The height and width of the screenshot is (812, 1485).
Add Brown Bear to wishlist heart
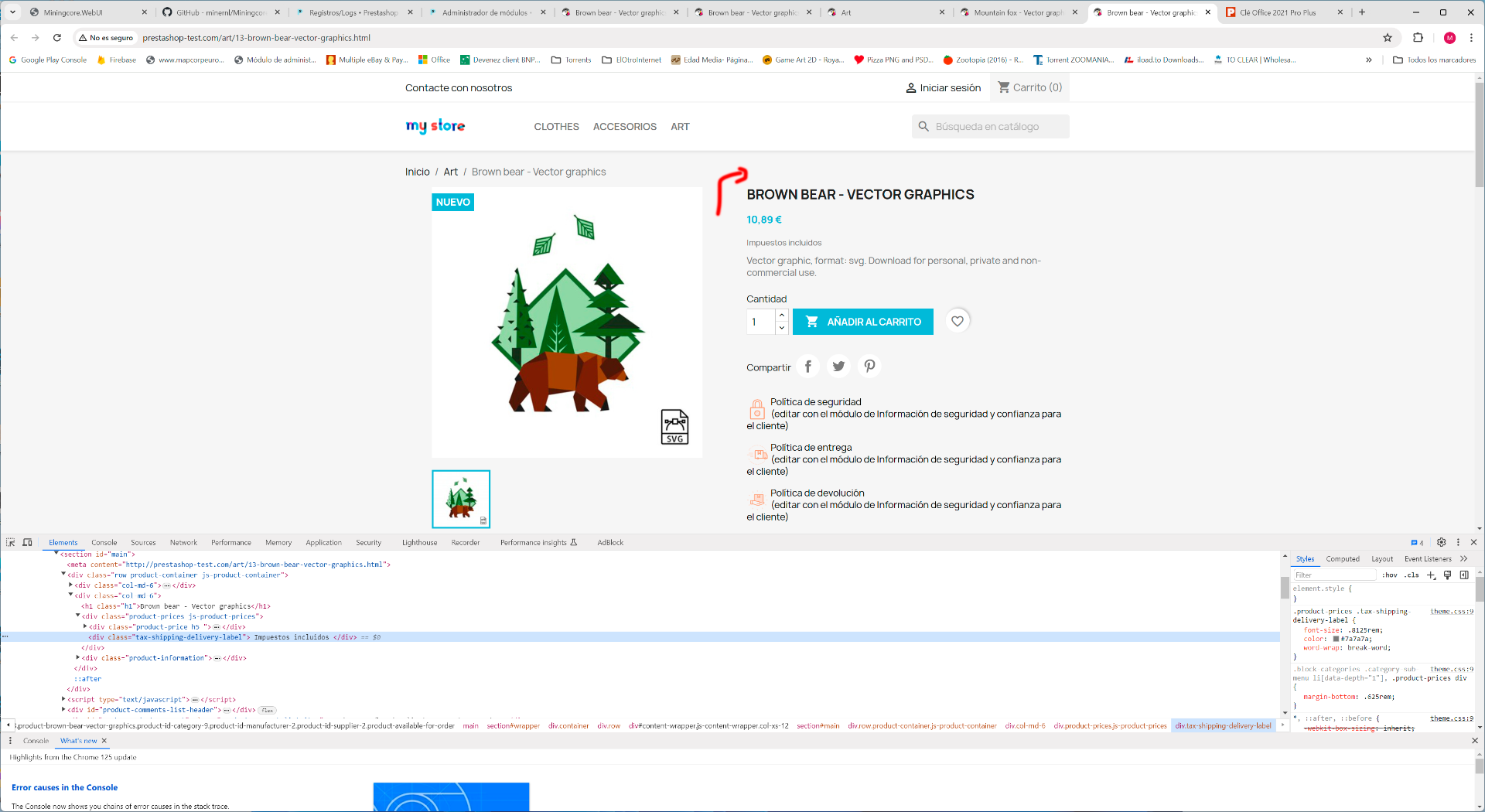pos(958,321)
